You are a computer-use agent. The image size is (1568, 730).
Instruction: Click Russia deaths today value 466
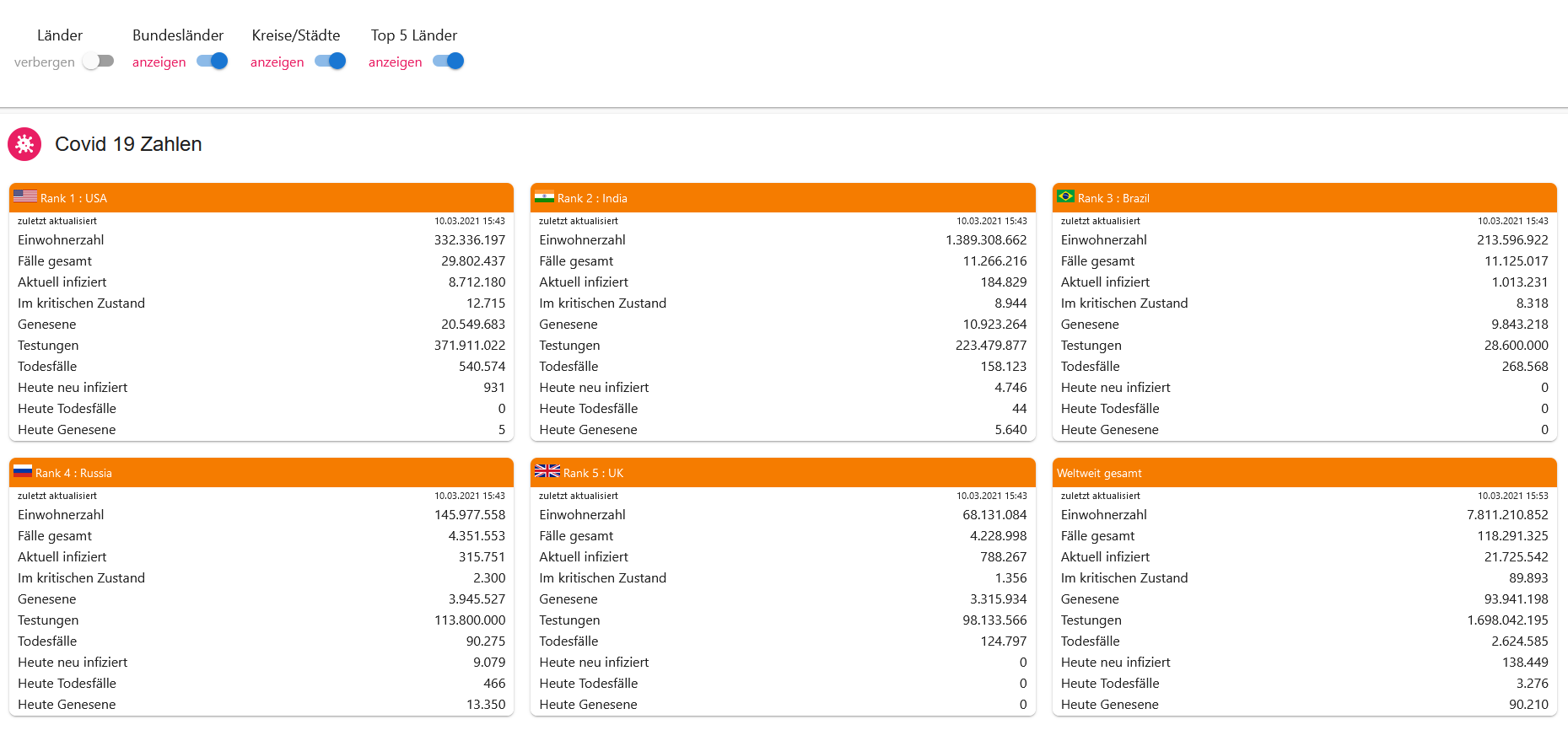[x=494, y=684]
